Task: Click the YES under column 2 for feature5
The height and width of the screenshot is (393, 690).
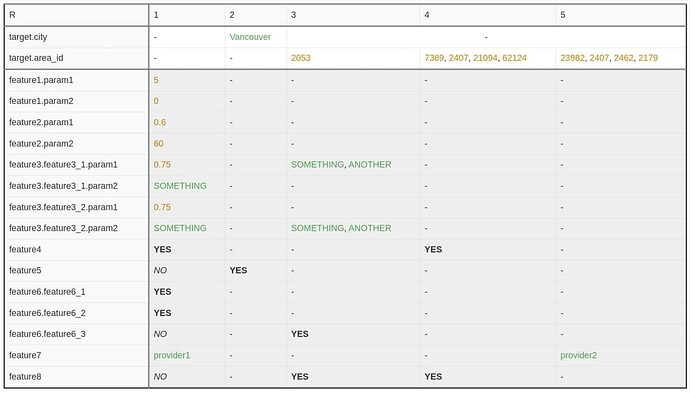Action: (x=238, y=270)
